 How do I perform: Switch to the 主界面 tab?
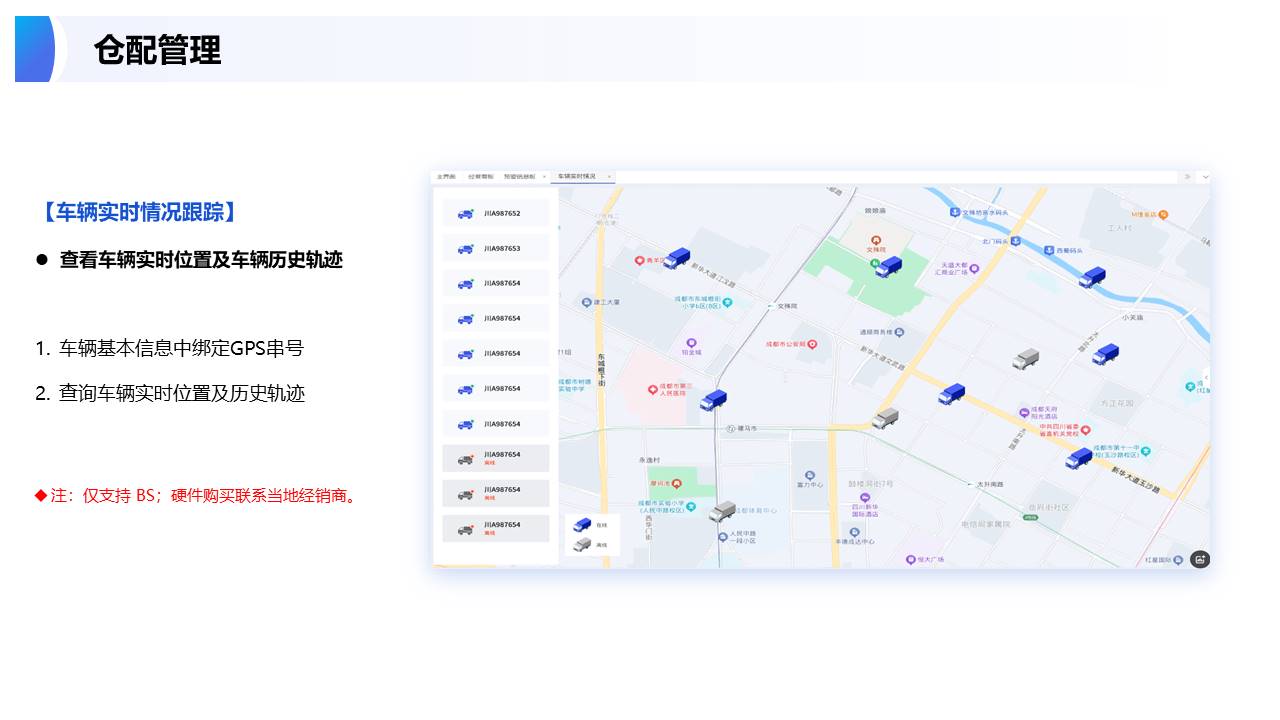click(x=446, y=176)
